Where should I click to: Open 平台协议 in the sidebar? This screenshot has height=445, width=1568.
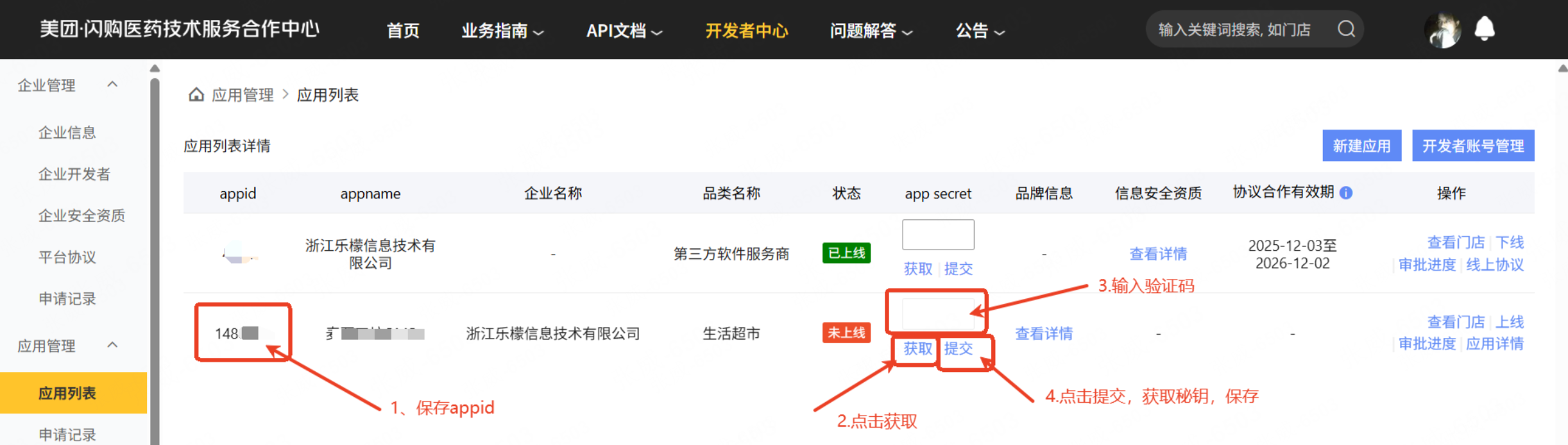[67, 257]
